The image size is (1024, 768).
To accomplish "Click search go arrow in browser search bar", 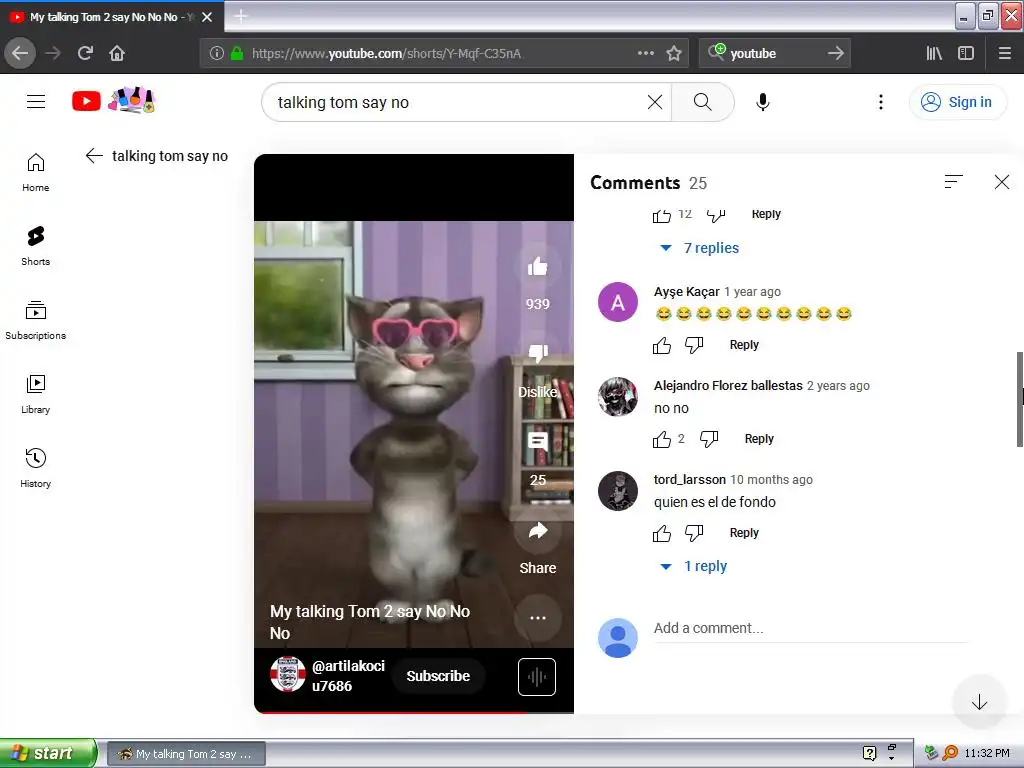I will (x=835, y=53).
